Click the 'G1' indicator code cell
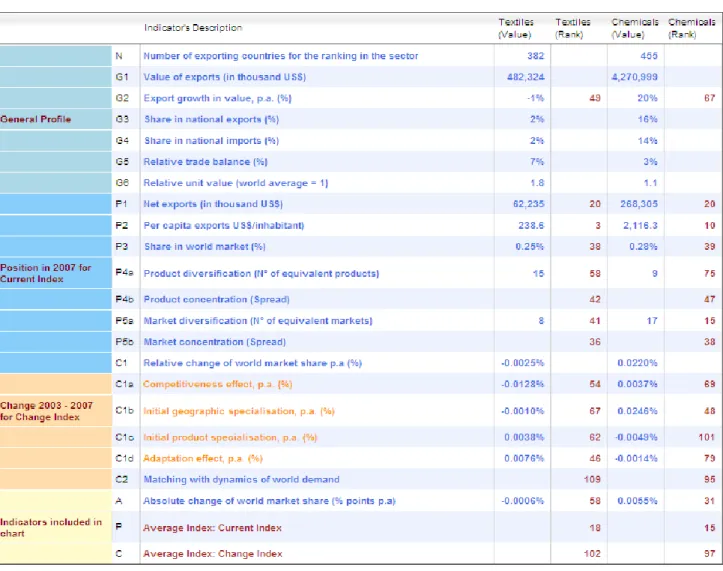Screen dimensions: 723x571 [x=122, y=77]
